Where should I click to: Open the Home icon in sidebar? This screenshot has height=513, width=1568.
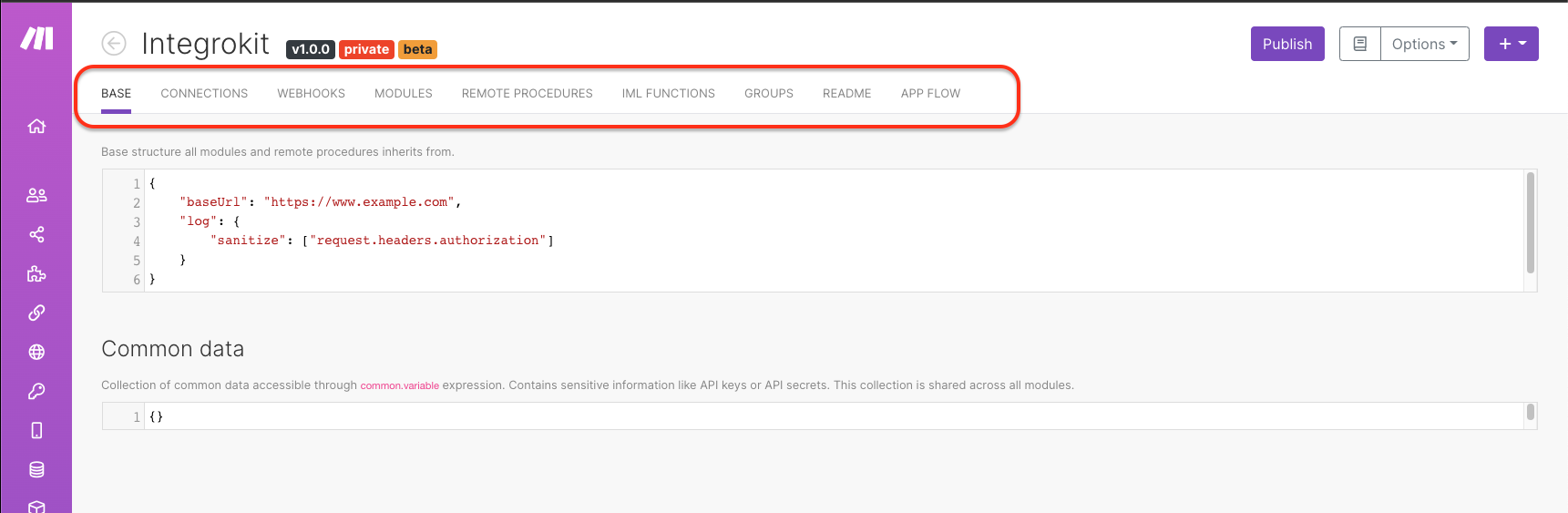click(x=36, y=126)
